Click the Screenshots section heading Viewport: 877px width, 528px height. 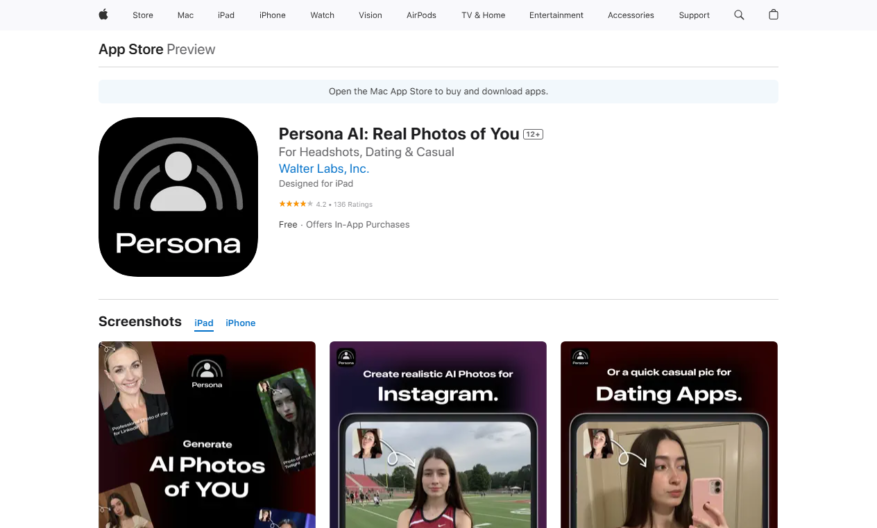coord(140,322)
